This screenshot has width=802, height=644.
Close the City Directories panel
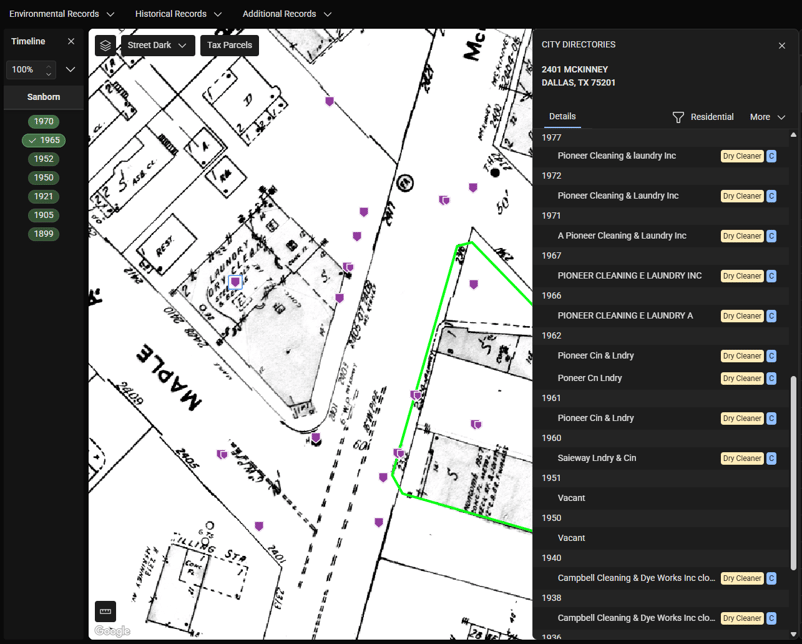coord(782,46)
